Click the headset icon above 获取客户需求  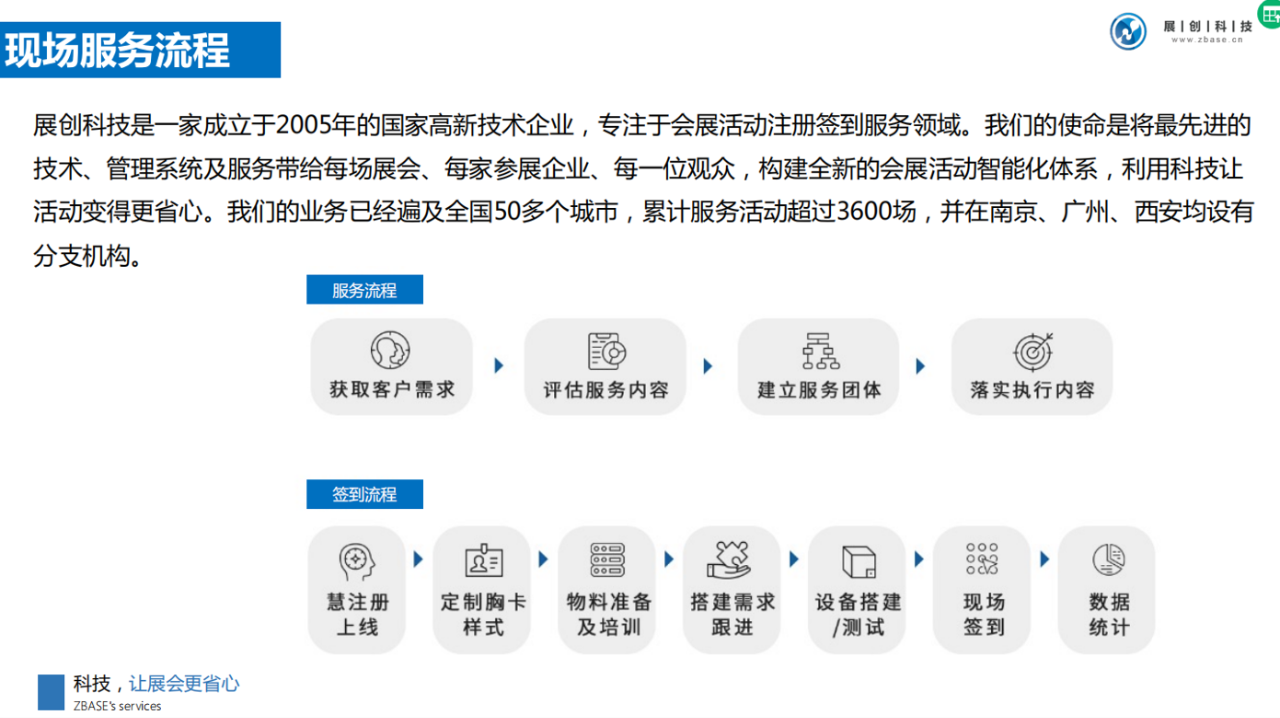(x=391, y=351)
